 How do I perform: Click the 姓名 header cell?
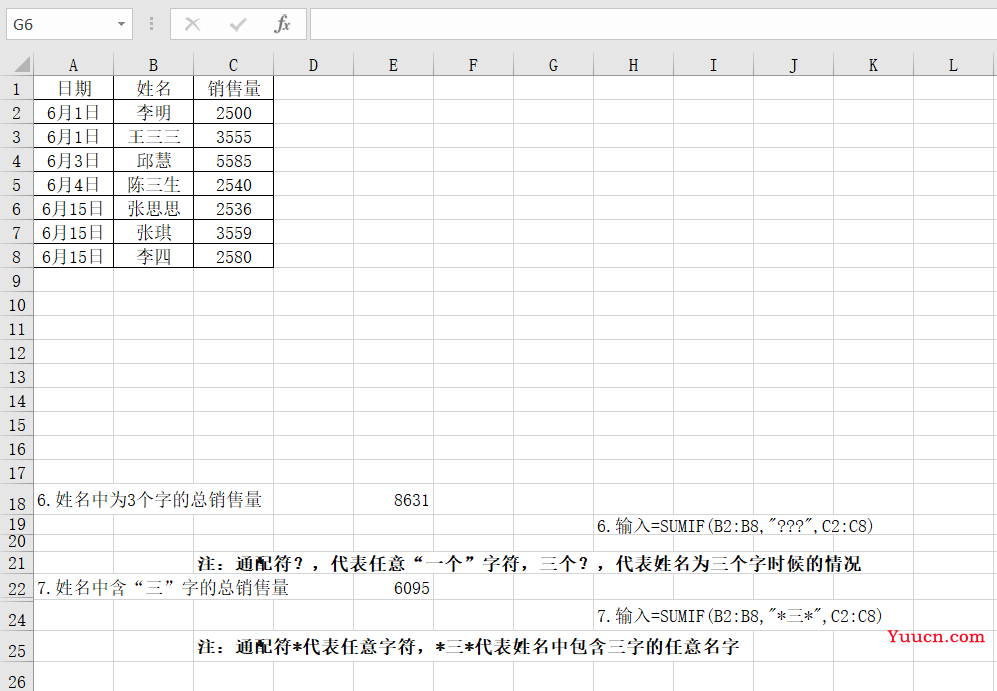pyautogui.click(x=153, y=88)
